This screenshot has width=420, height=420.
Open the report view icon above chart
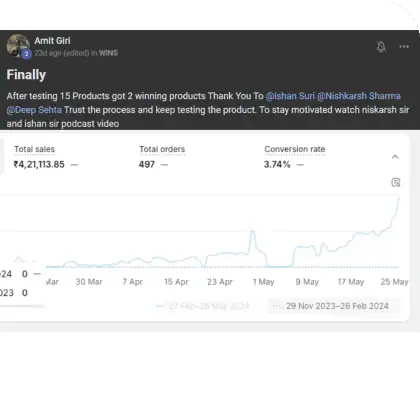point(395,182)
